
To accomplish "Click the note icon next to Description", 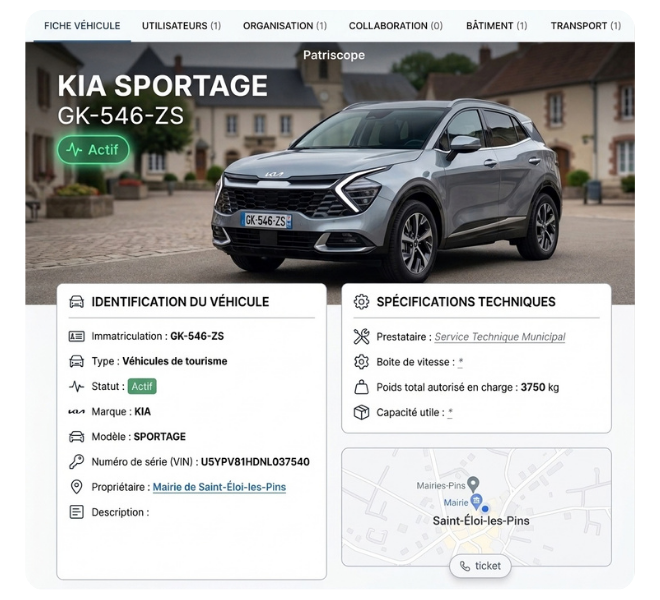I will pos(76,512).
